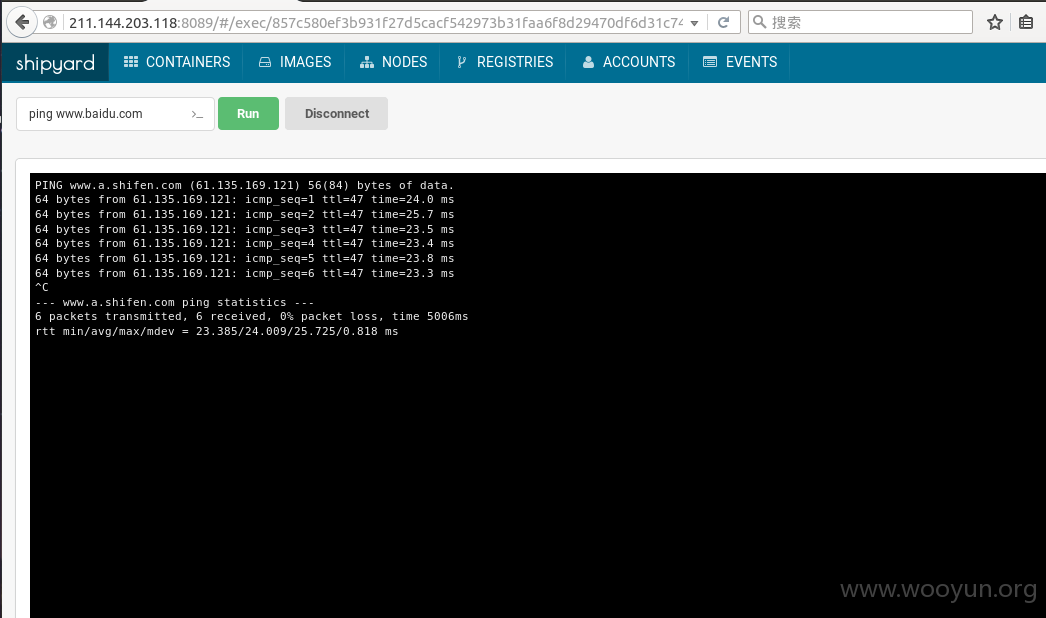Open the Nodes menu item

(394, 62)
